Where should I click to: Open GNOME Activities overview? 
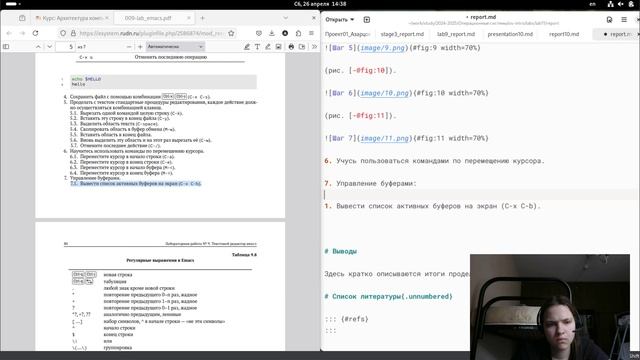[13, 4]
